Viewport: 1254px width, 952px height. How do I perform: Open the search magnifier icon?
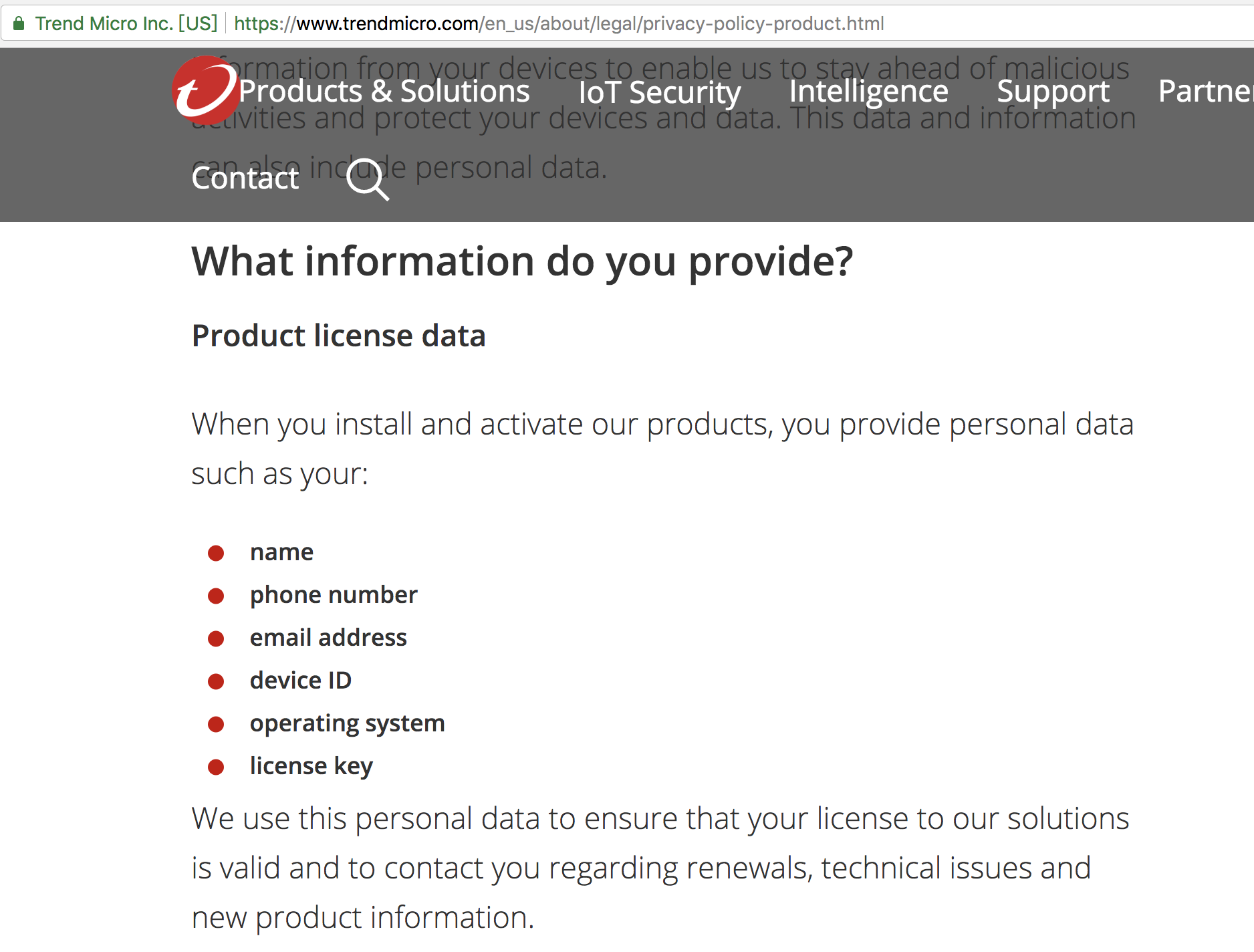(x=367, y=178)
